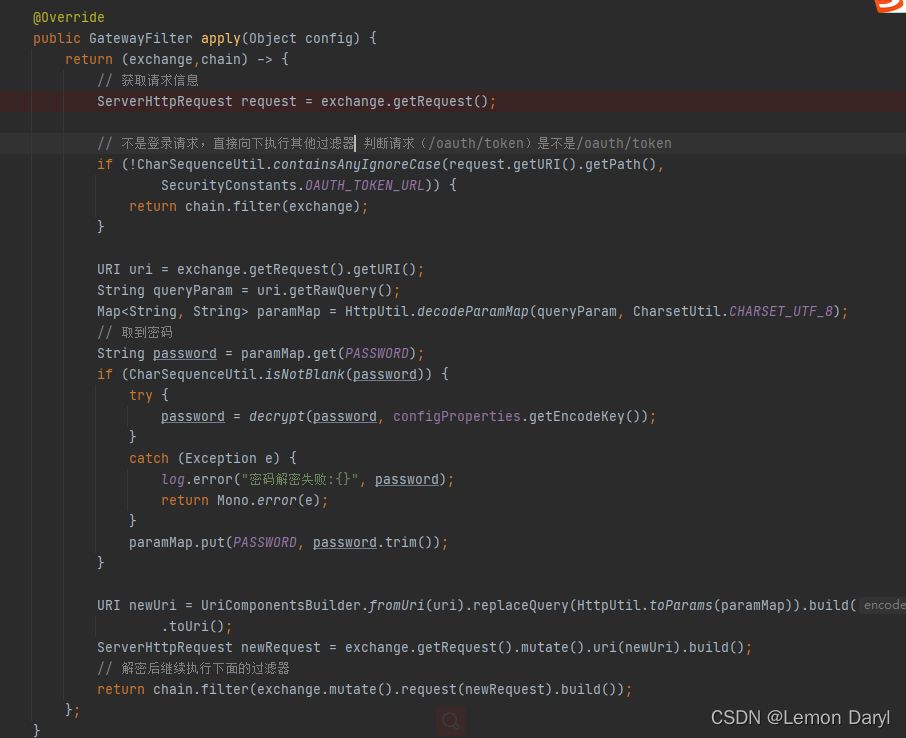Click the paramMap.put call
The height and width of the screenshot is (738, 906).
[x=176, y=542]
